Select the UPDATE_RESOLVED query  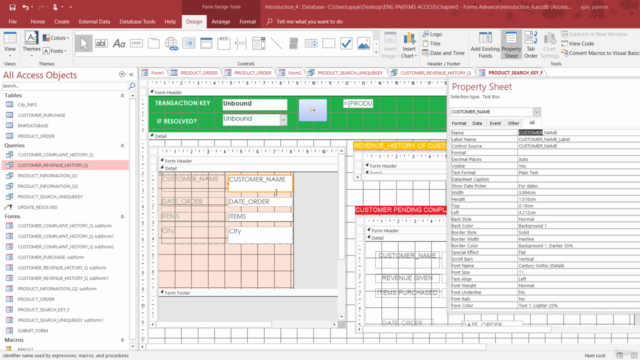38,207
